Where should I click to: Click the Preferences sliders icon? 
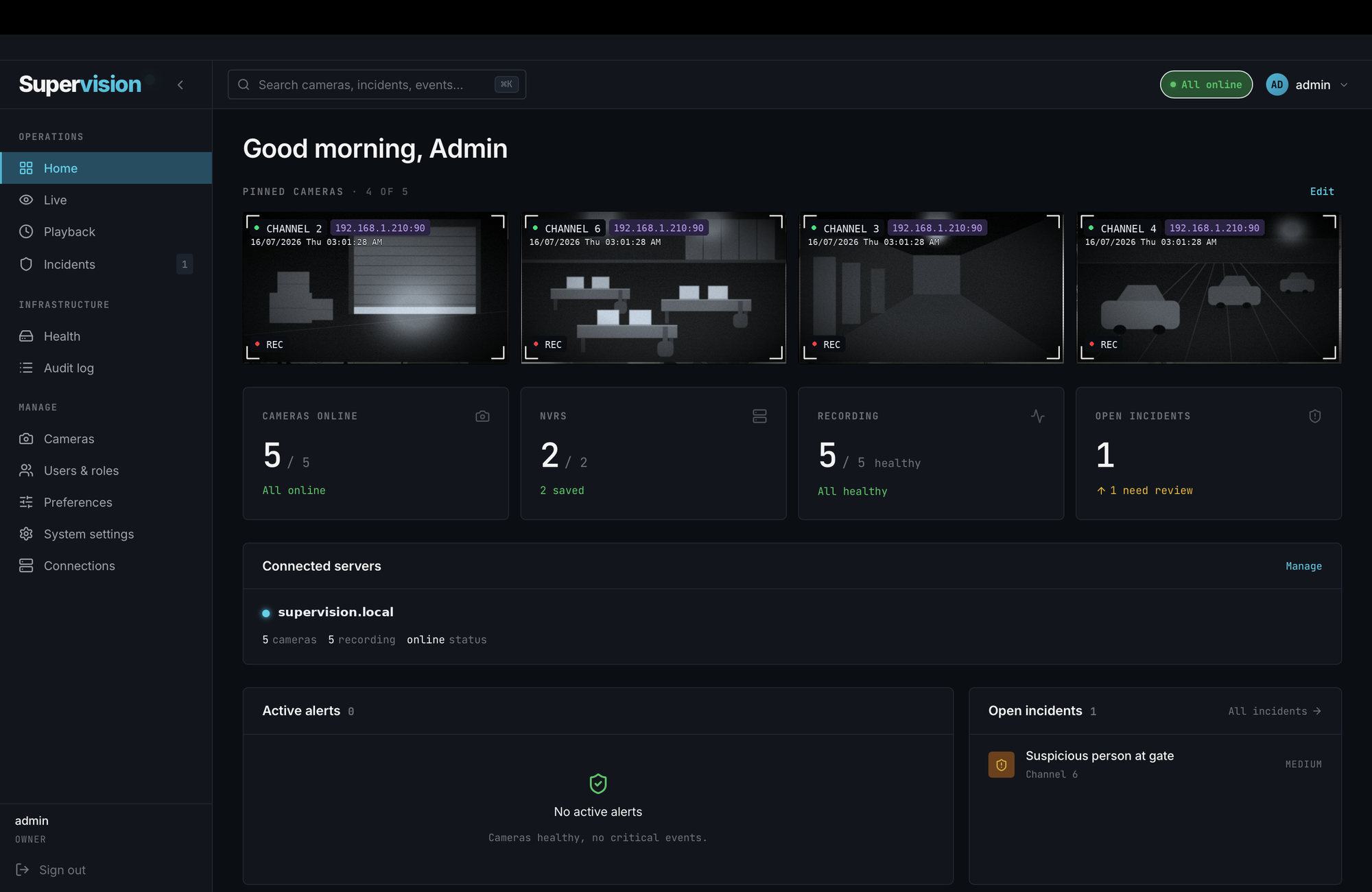click(x=26, y=502)
